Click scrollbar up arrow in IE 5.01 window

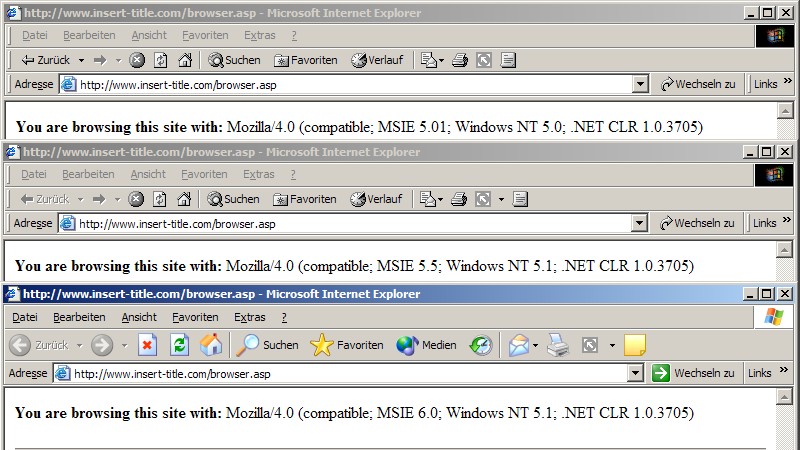785,111
